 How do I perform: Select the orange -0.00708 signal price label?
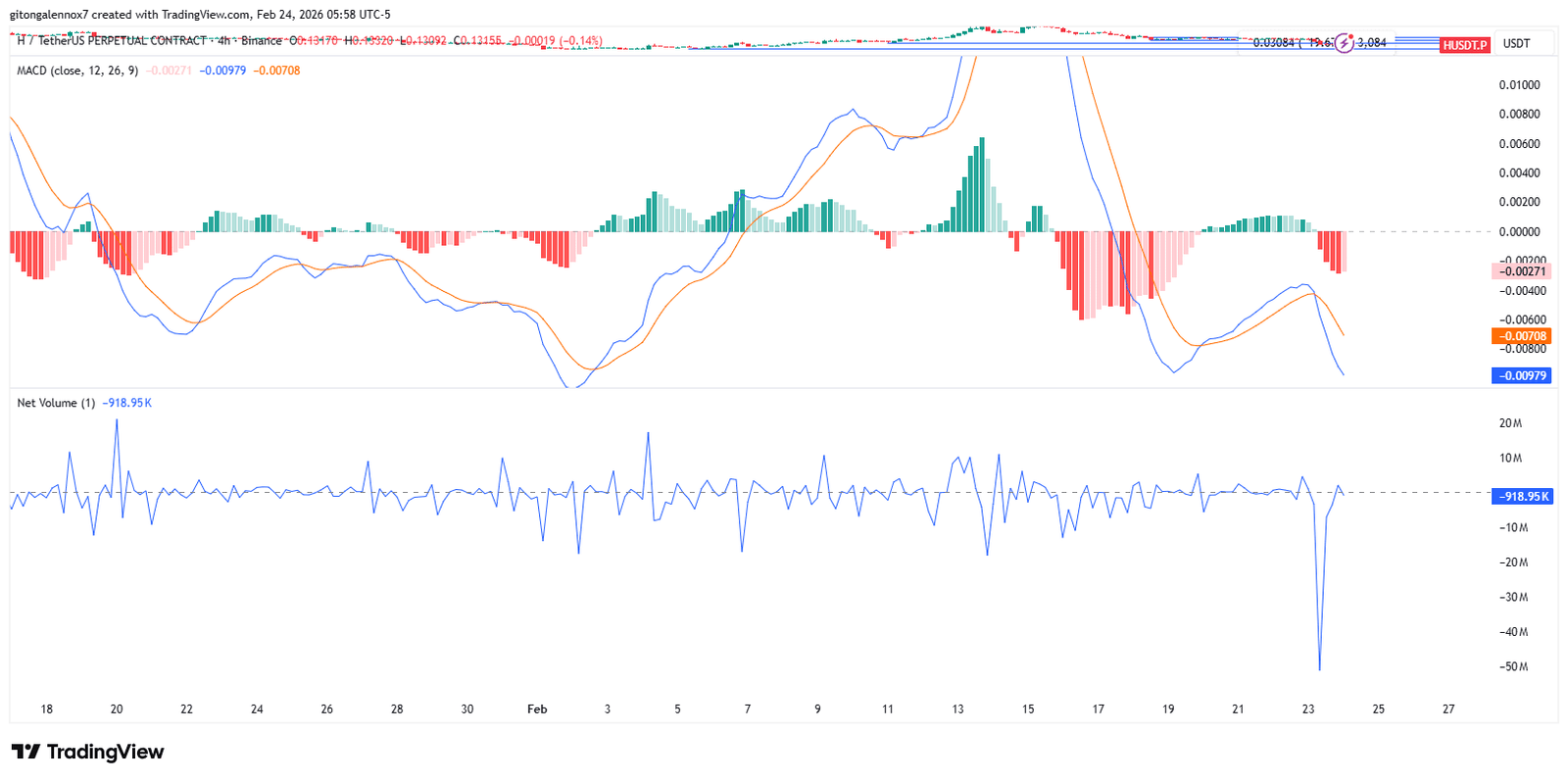tap(1521, 336)
